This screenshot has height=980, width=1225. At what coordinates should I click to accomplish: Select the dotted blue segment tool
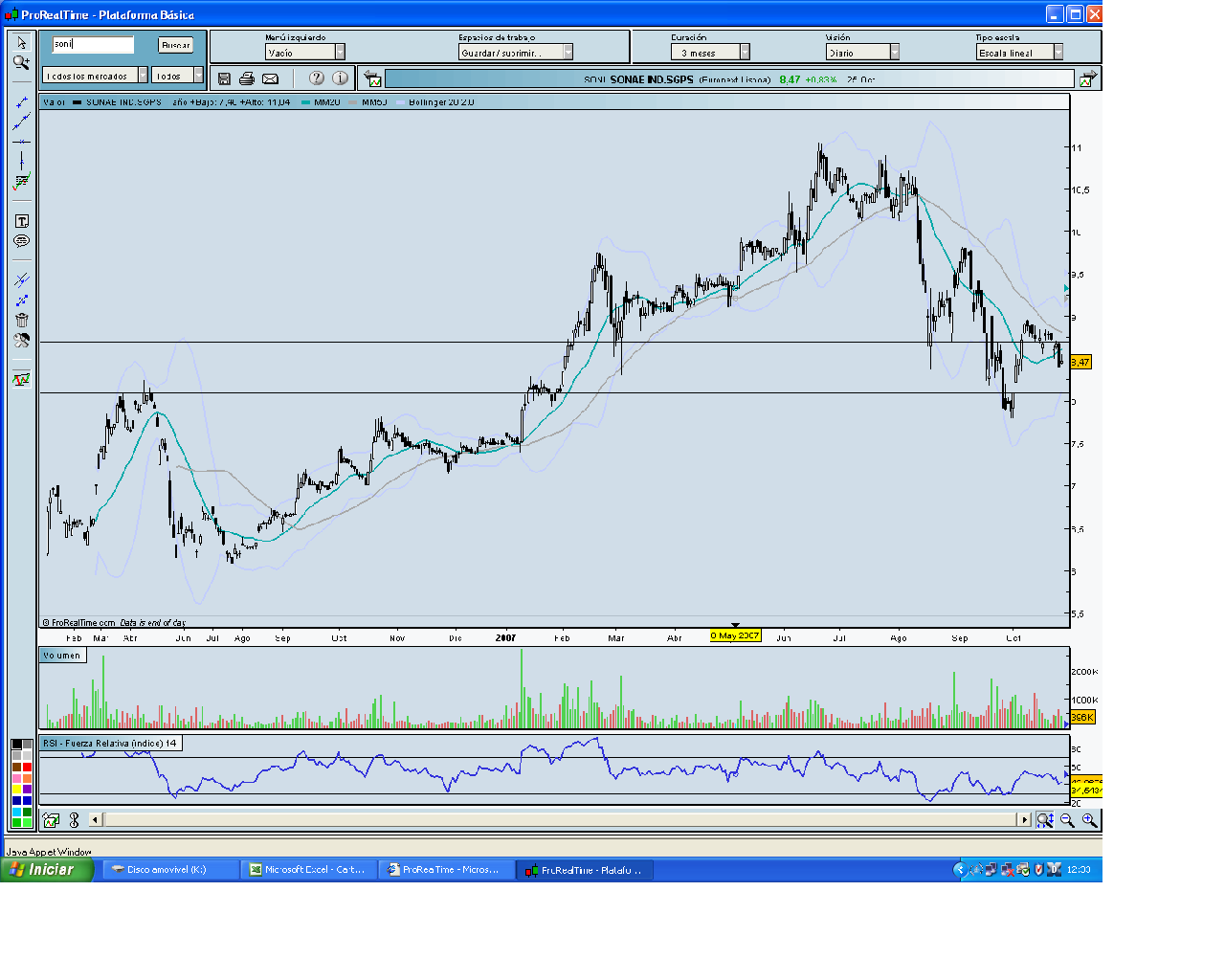pyautogui.click(x=21, y=301)
